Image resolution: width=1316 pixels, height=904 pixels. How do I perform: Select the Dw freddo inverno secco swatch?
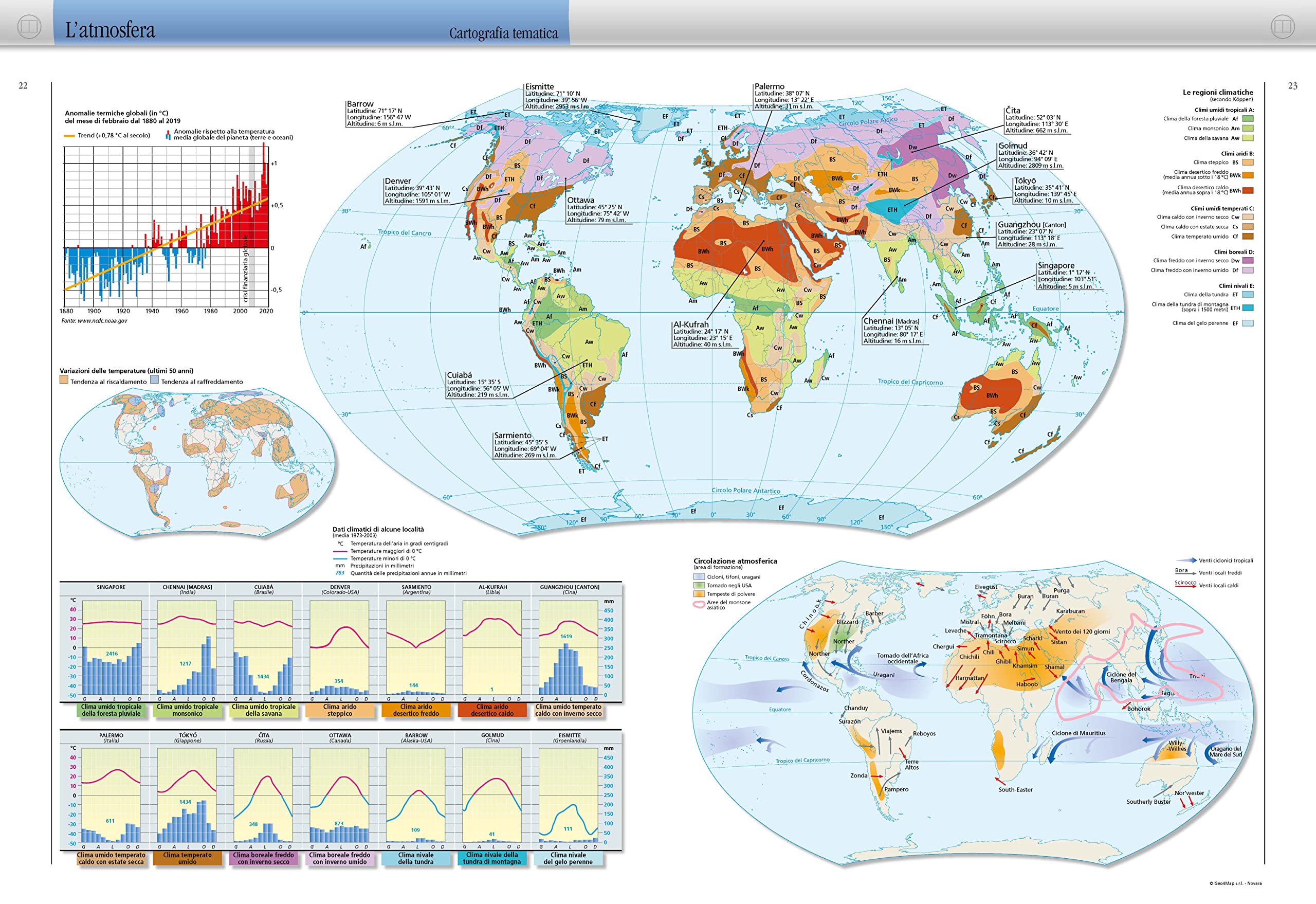point(1248,261)
